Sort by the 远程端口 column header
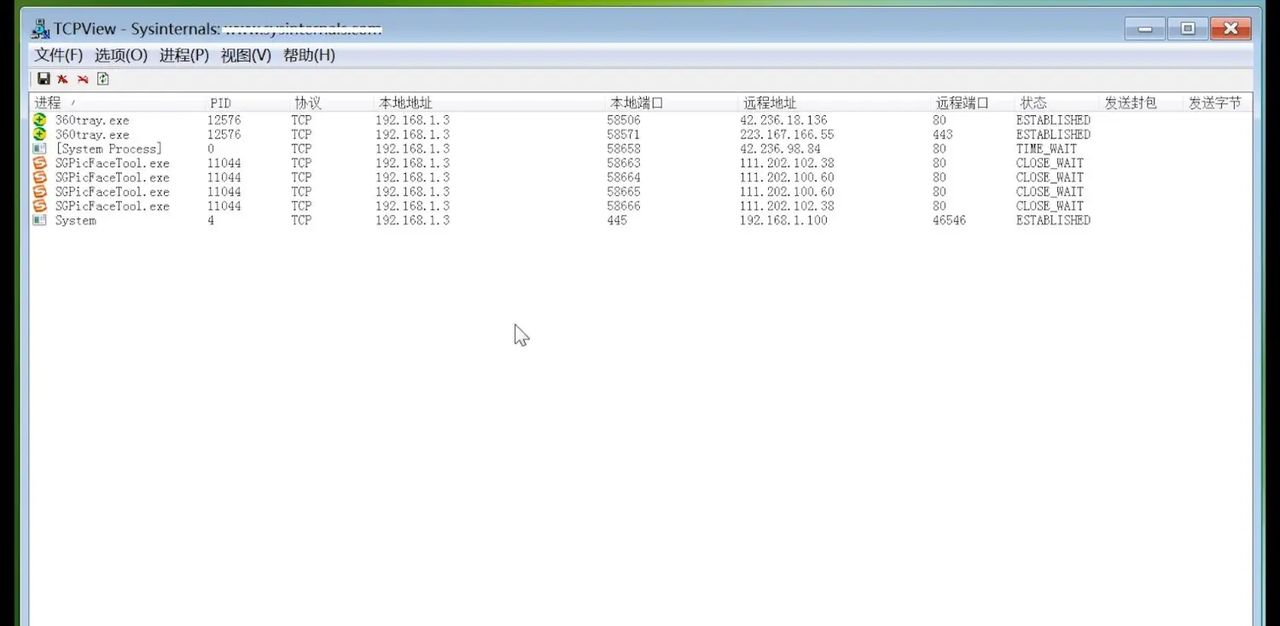This screenshot has height=626, width=1280. pos(973,103)
